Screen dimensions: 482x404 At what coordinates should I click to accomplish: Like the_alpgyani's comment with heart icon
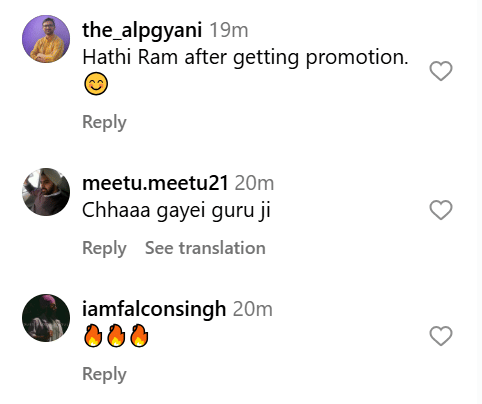441,71
